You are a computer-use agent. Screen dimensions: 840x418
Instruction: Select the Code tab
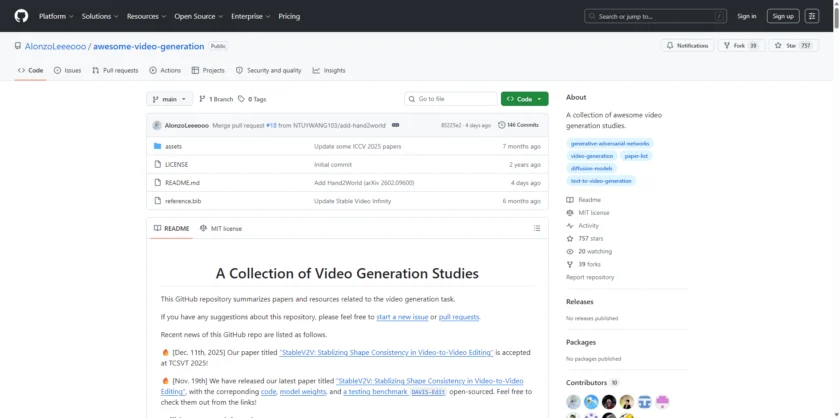click(x=31, y=71)
